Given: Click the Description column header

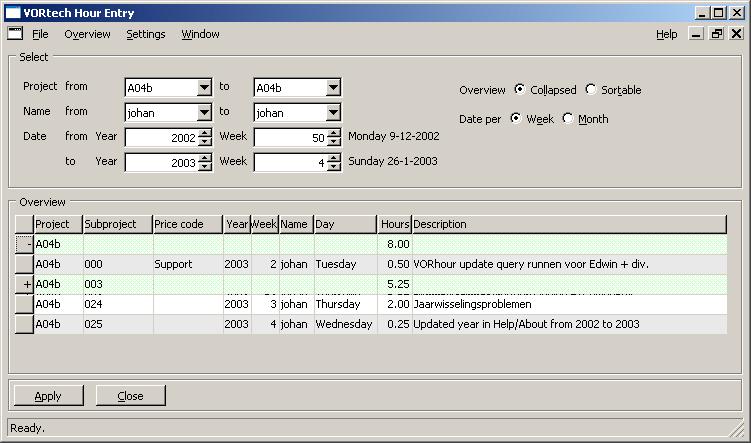Looking at the screenshot, I should [x=569, y=224].
